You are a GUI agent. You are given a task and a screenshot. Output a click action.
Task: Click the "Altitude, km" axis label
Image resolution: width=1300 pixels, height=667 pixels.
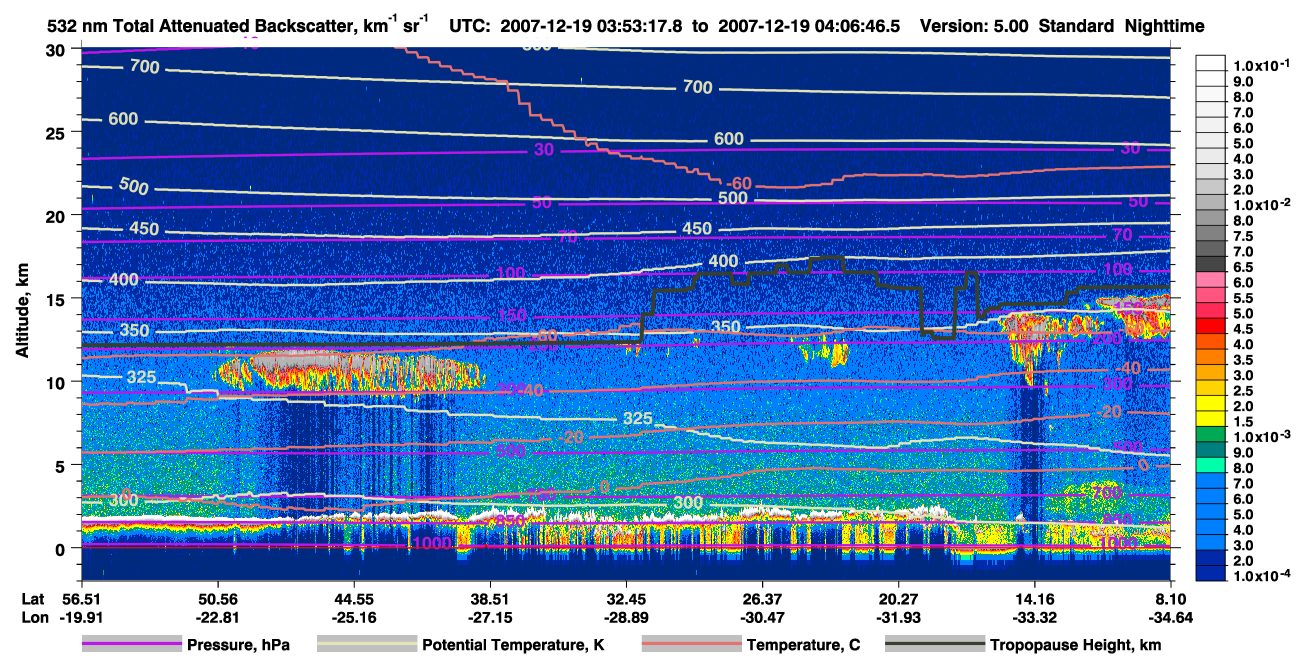(x=22, y=310)
